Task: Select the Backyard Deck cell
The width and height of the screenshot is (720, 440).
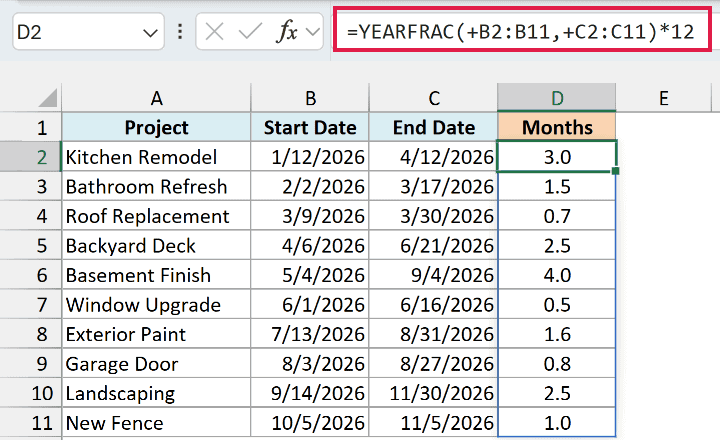Action: click(157, 245)
